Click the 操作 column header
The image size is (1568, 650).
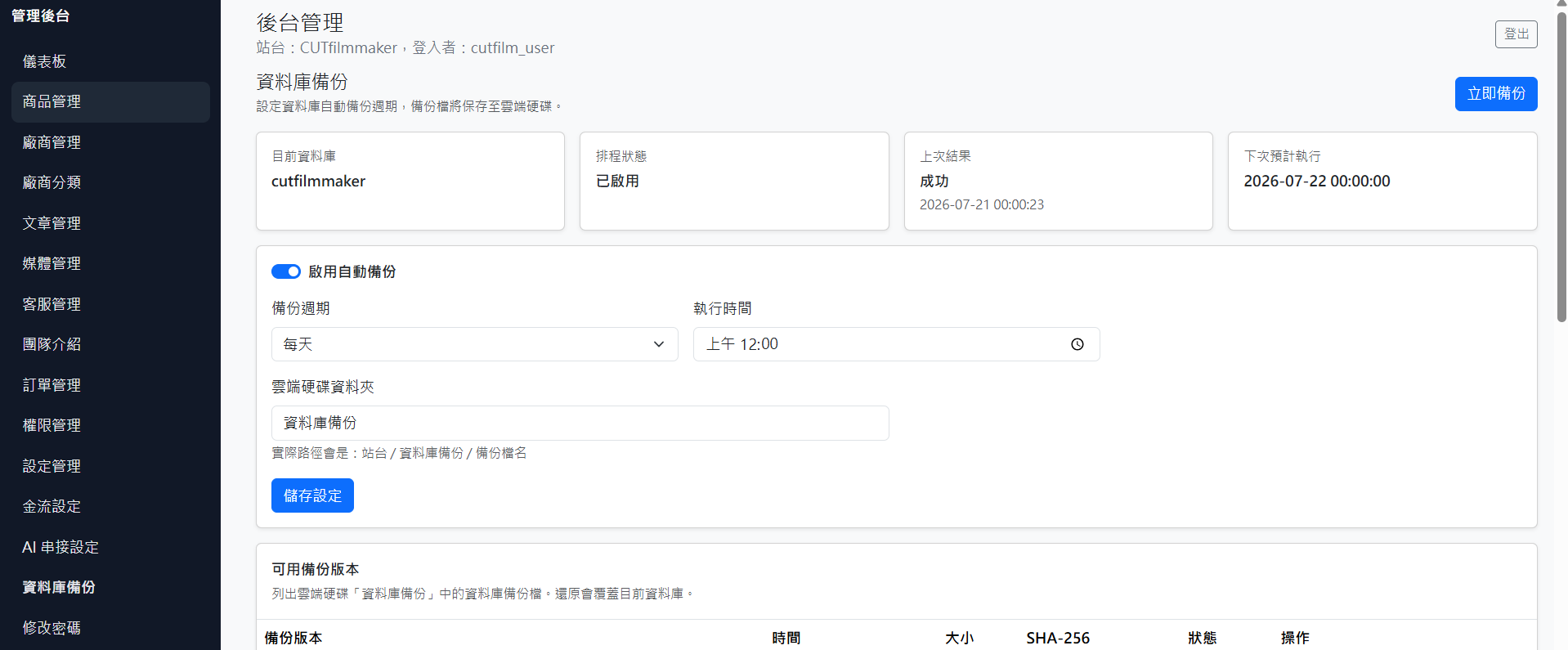(1295, 638)
